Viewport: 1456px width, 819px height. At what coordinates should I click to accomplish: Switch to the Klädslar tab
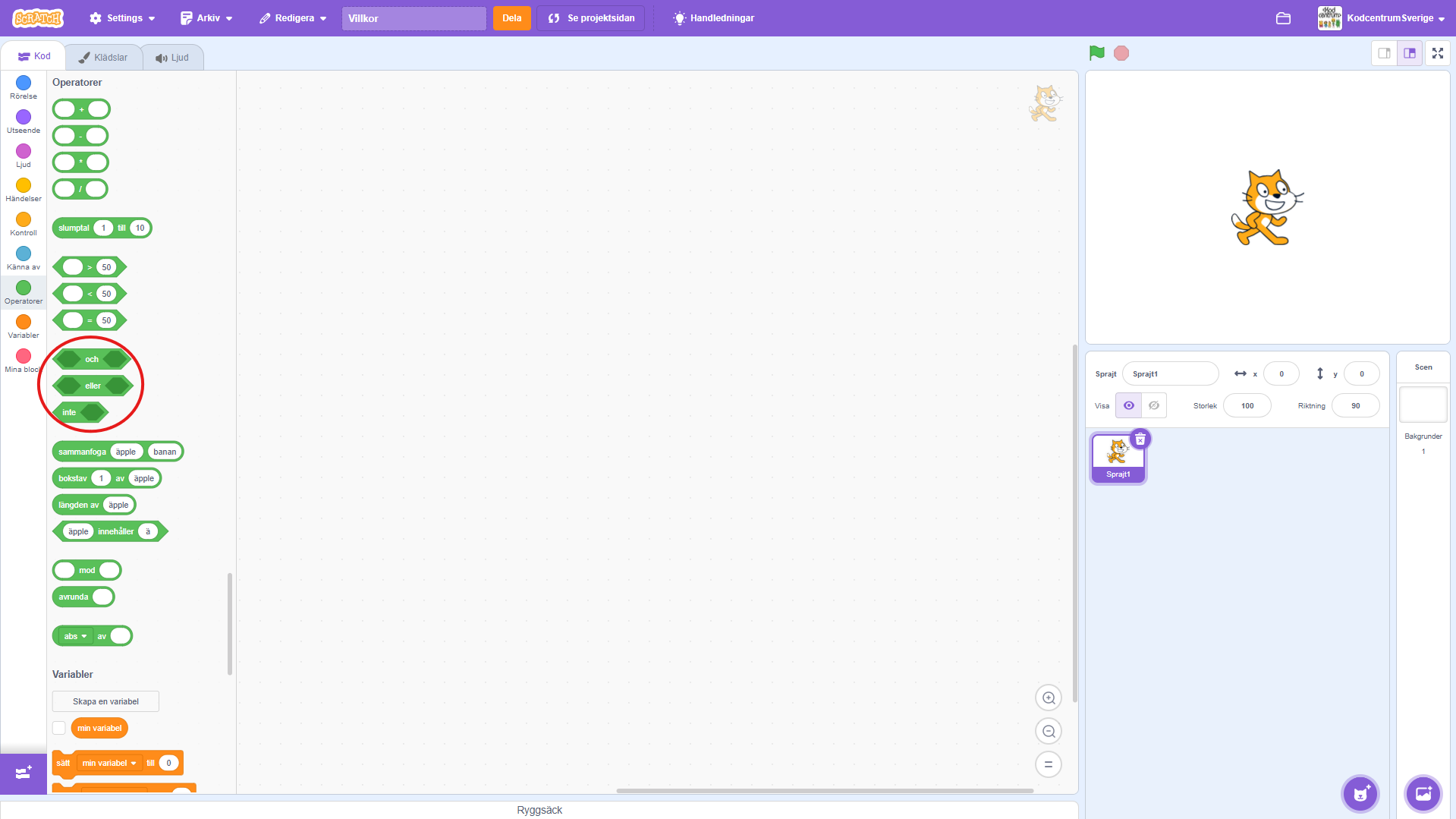(x=103, y=58)
